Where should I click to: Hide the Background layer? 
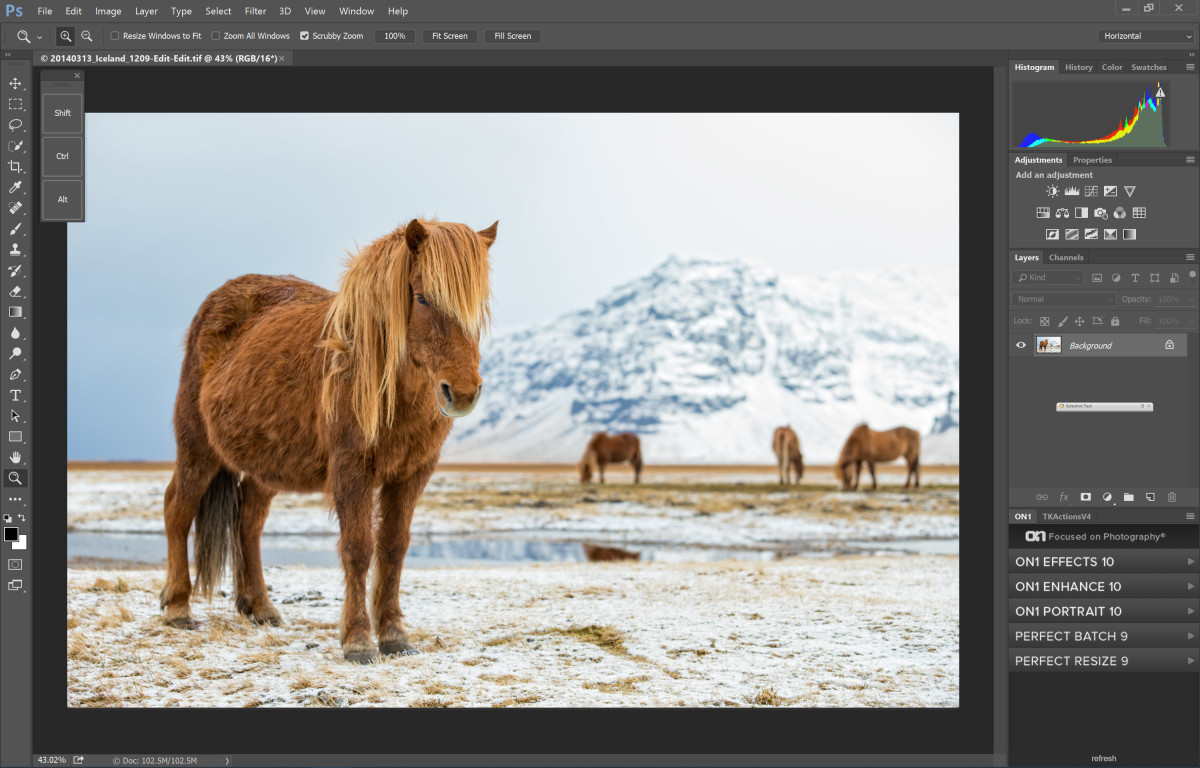[1020, 344]
